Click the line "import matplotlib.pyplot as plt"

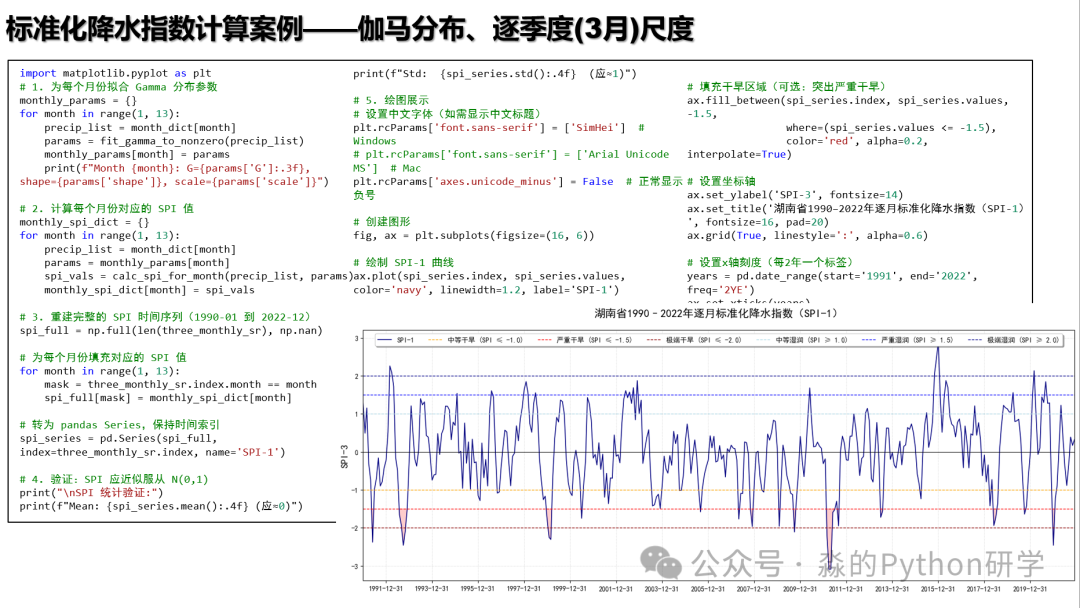[x=115, y=73]
